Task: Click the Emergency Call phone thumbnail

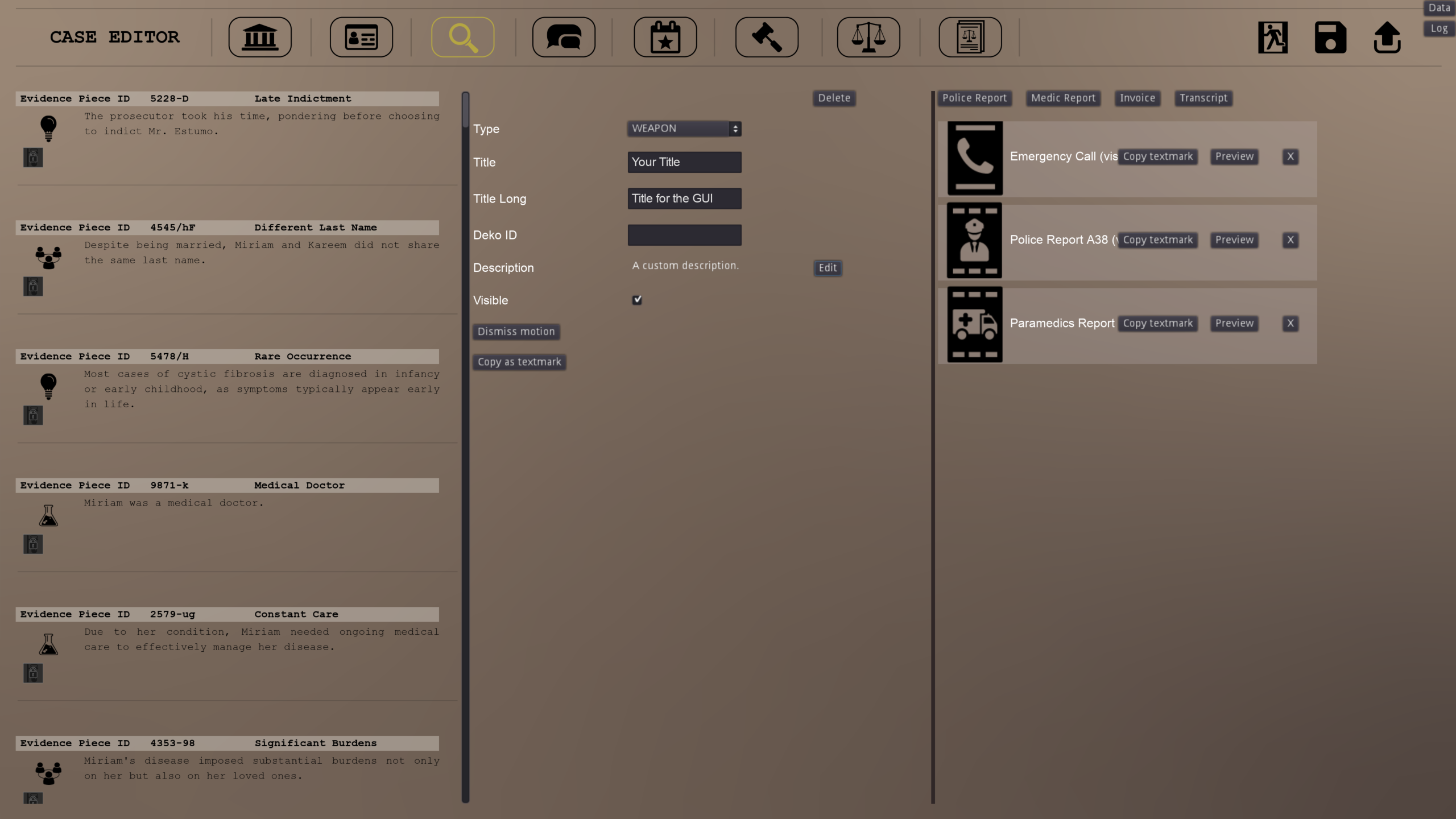Action: (975, 158)
